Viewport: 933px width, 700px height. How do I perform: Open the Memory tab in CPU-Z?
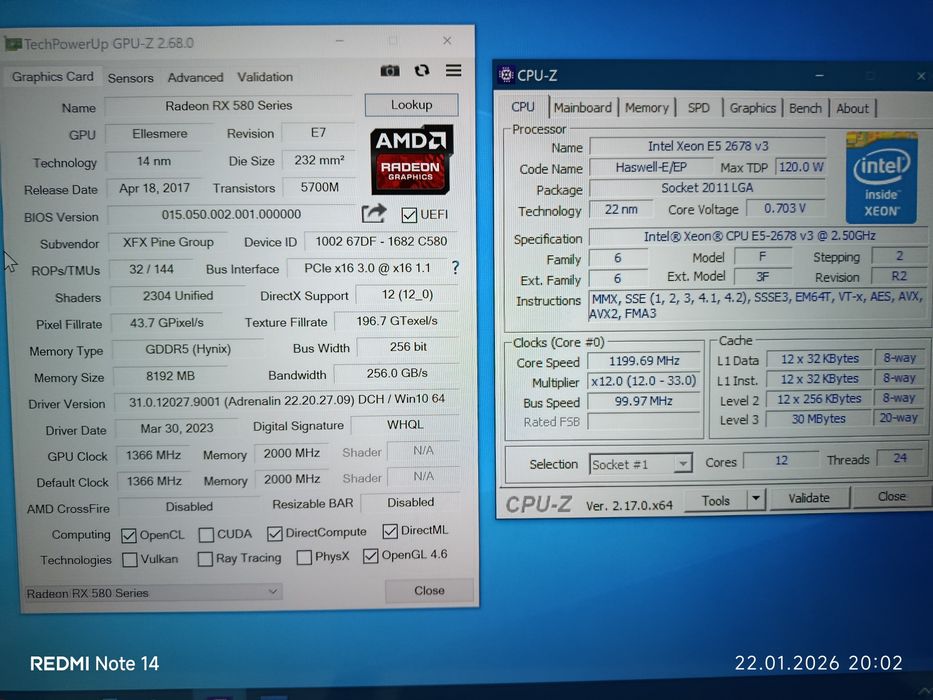(x=647, y=108)
